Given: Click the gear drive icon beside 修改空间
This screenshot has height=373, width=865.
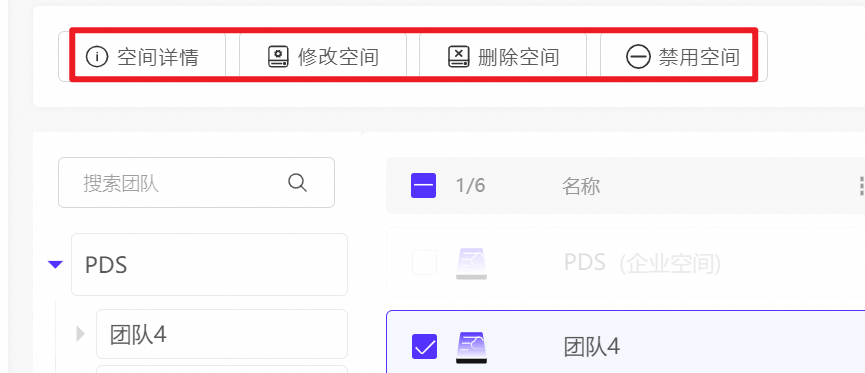Looking at the screenshot, I should 279,56.
